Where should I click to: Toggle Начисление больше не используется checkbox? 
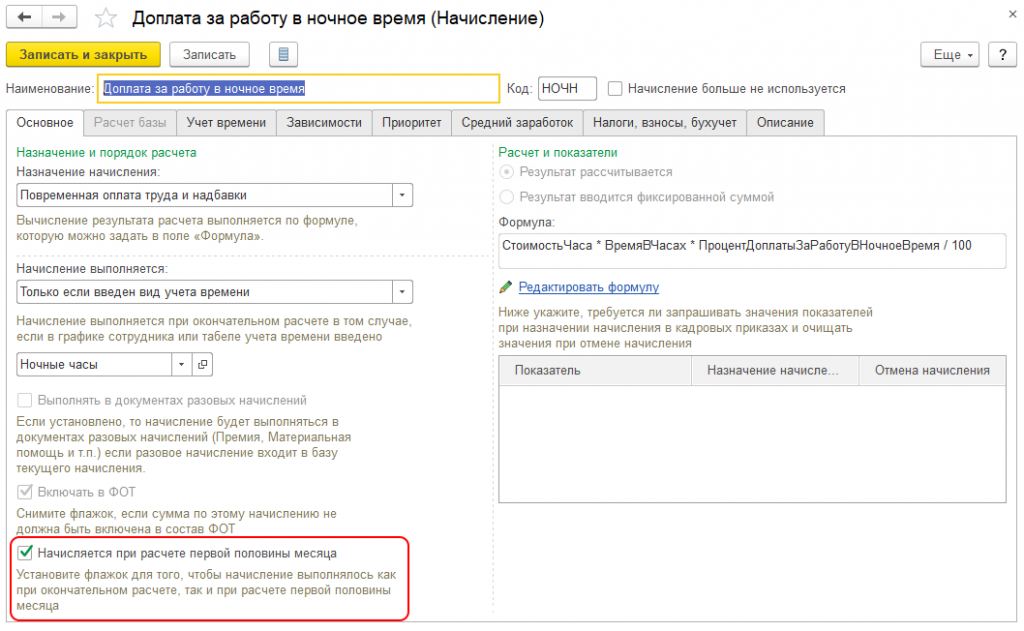(x=616, y=89)
